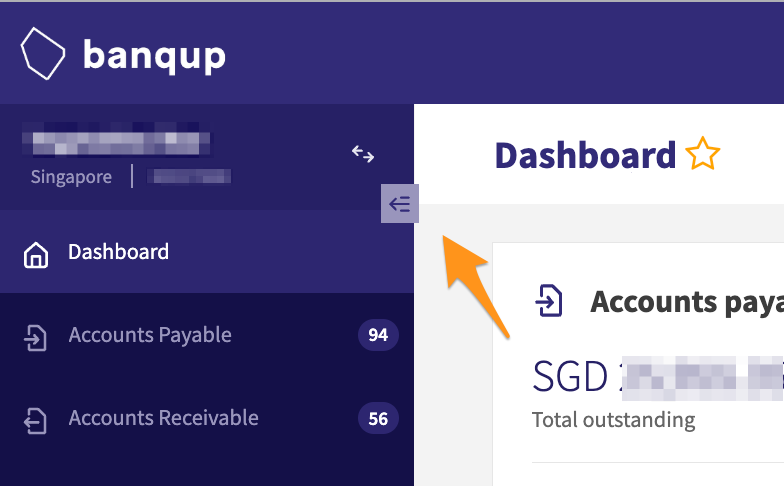
Task: Toggle the Dashboard favorite star
Action: (702, 154)
